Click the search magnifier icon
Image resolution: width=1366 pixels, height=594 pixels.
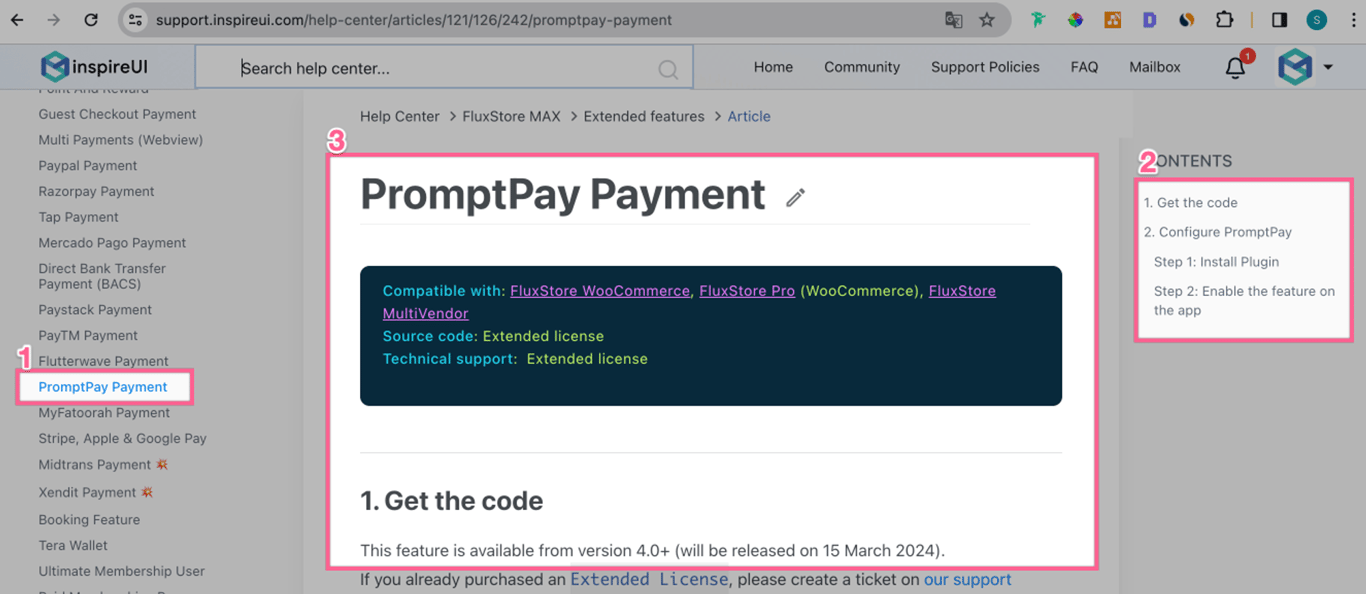(x=668, y=69)
